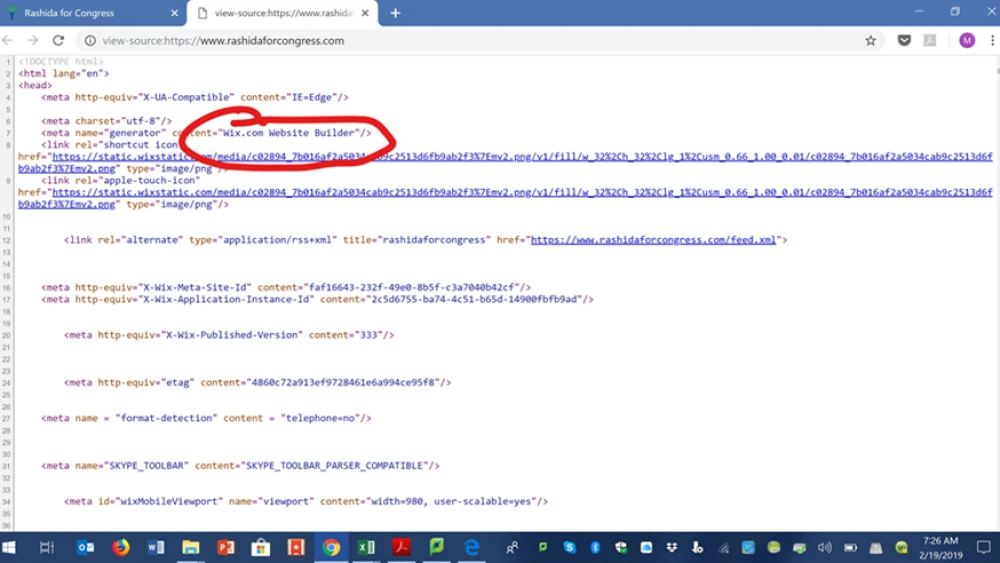Image resolution: width=1000 pixels, height=563 pixels.
Task: Click the wixMobileViewport meta line
Action: pos(305,501)
